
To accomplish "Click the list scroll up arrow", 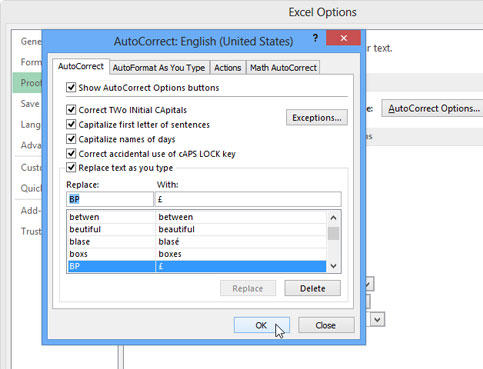I will 333,218.
